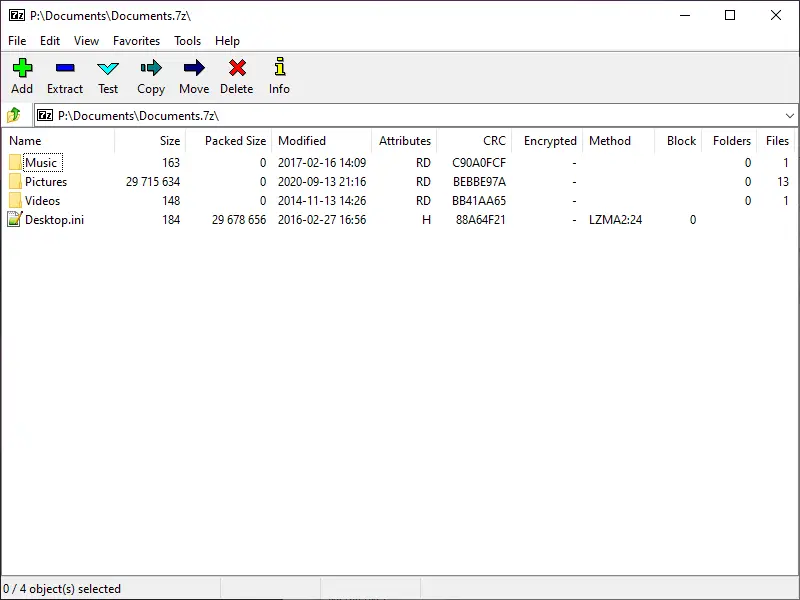This screenshot has width=800, height=600.
Task: Click the Delete toolbar icon
Action: point(236,70)
